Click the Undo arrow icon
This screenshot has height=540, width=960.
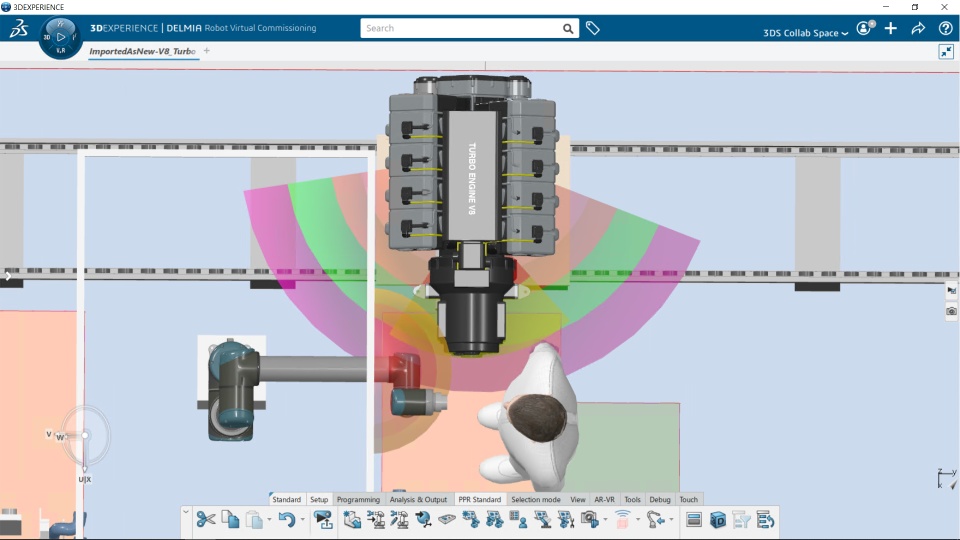pos(287,520)
